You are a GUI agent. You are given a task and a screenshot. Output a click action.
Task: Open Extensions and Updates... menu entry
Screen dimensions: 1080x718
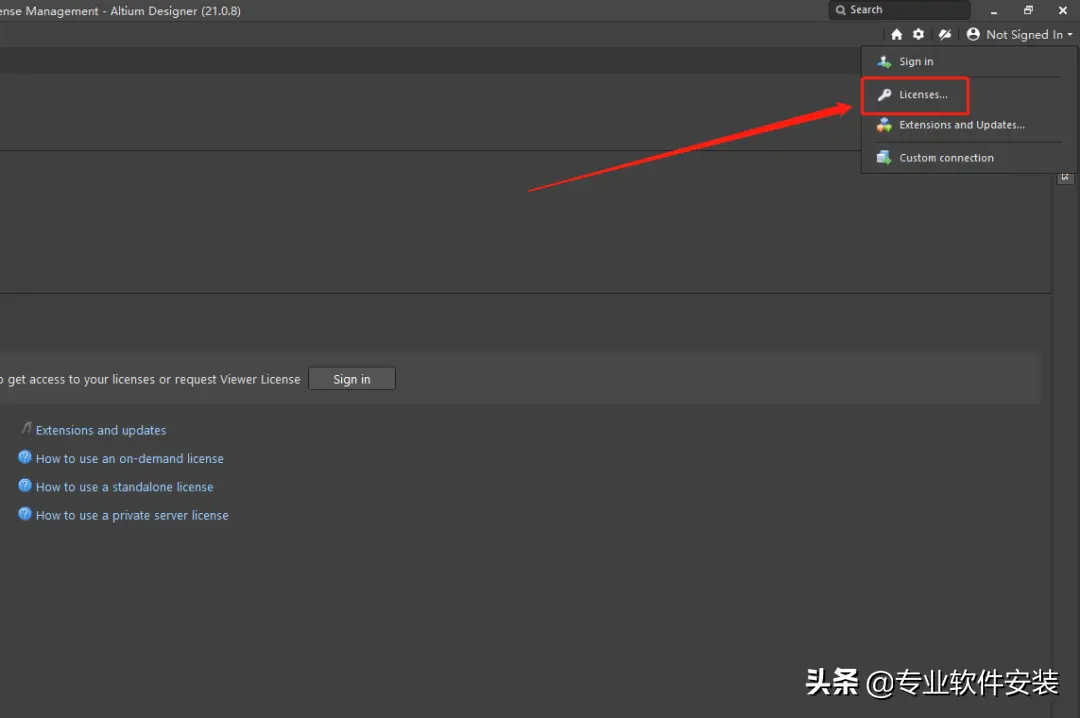tap(962, 125)
